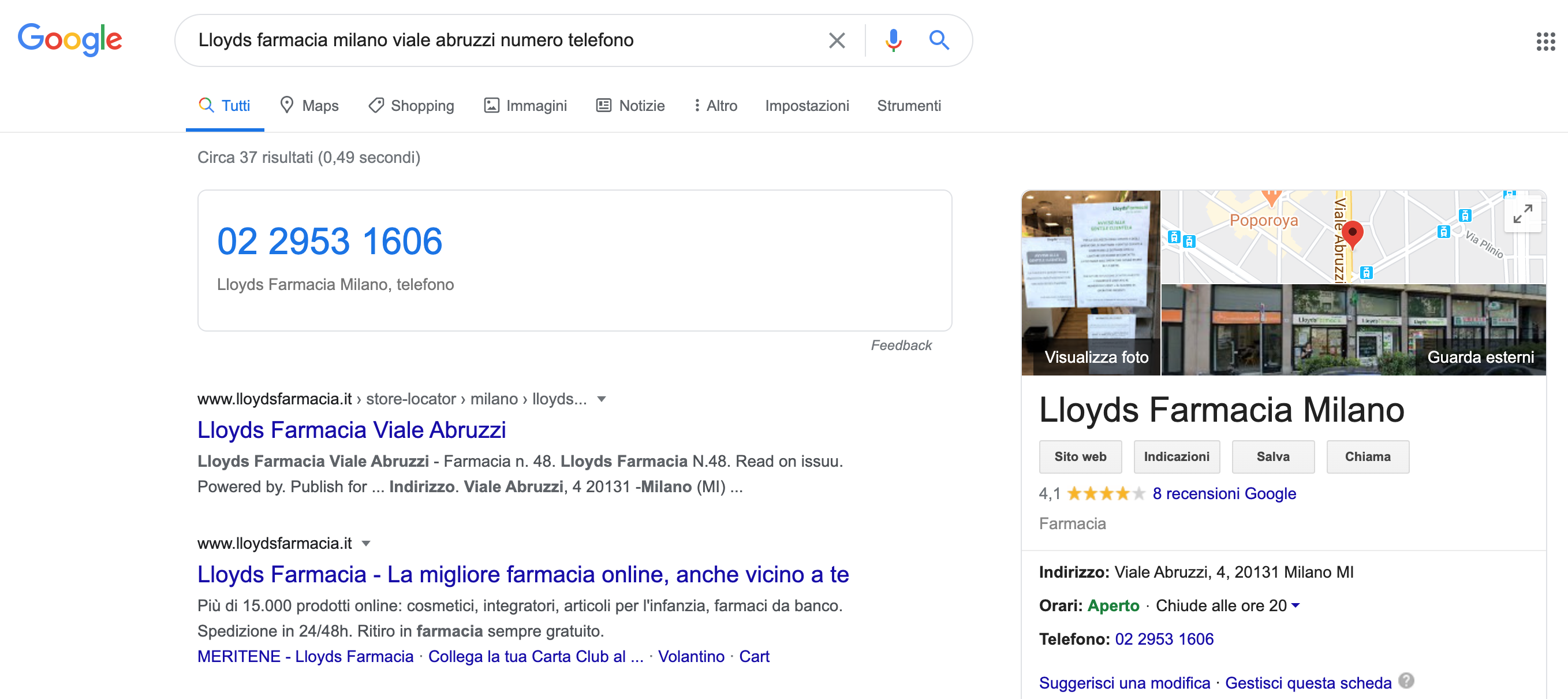Expand the Altro menu

[x=715, y=105]
